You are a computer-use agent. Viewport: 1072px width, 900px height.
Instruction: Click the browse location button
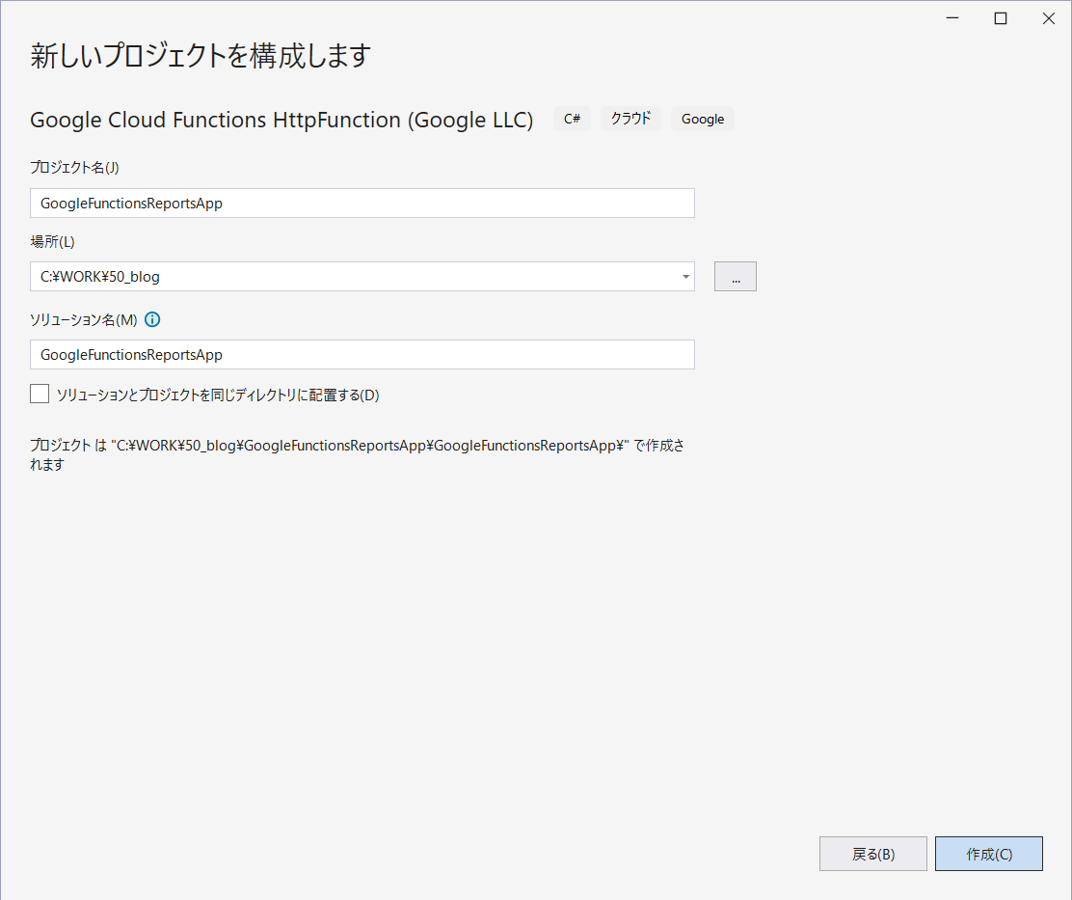(x=735, y=276)
